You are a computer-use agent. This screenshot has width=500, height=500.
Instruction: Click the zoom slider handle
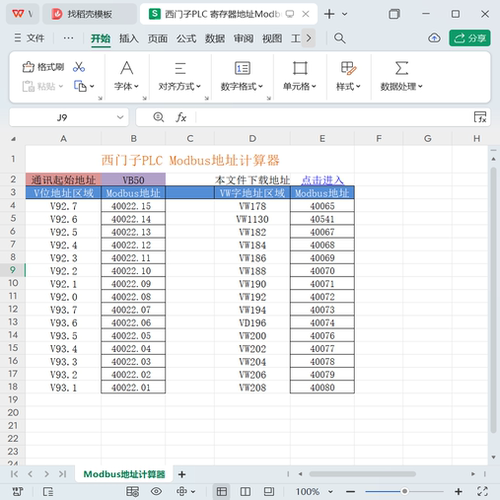(x=404, y=491)
